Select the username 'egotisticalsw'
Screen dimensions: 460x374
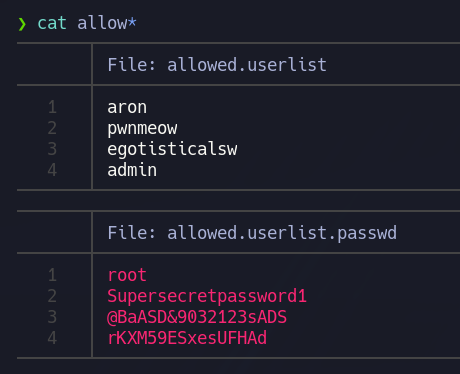(x=172, y=149)
